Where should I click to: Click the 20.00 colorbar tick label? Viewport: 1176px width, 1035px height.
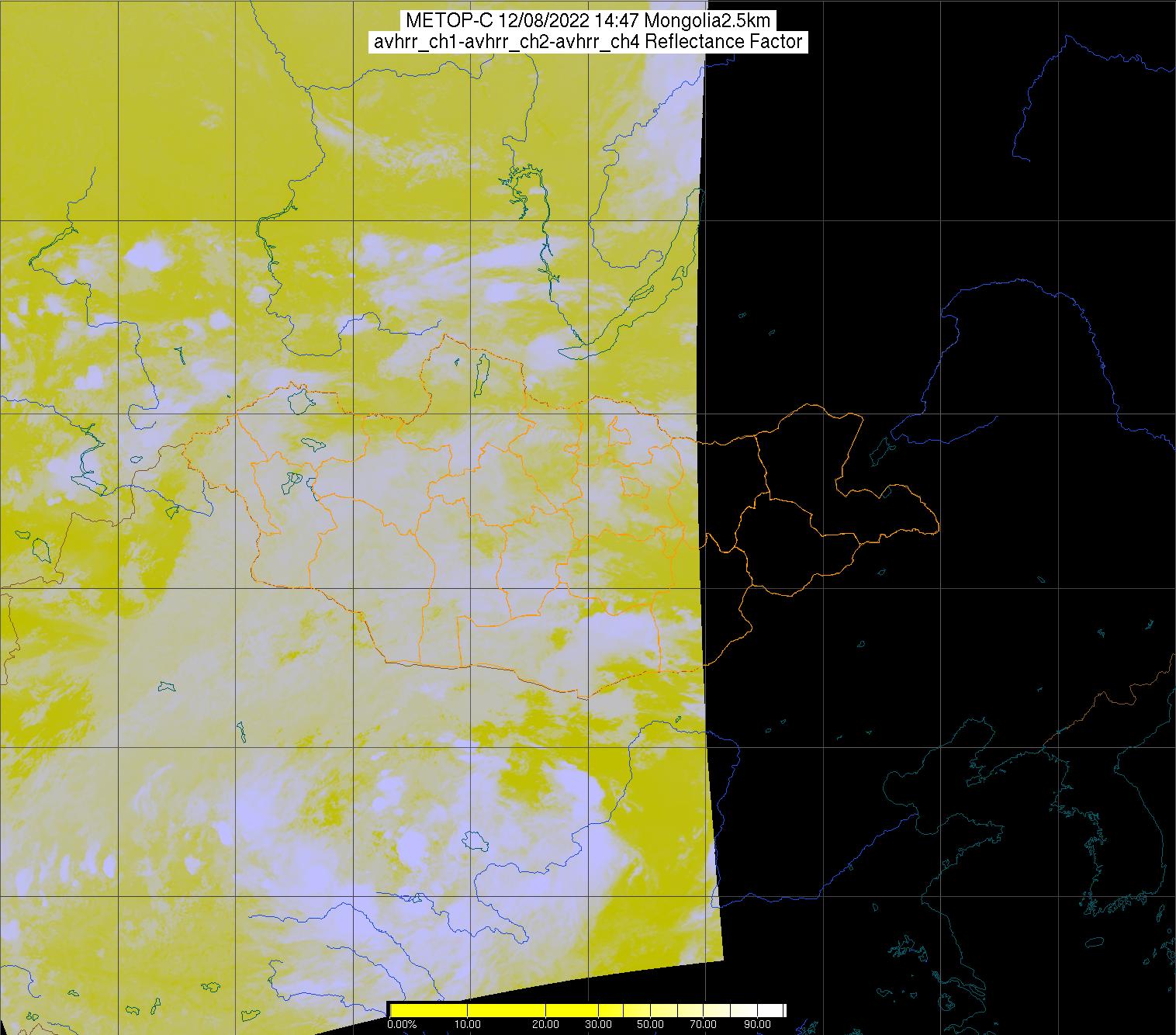click(545, 1024)
